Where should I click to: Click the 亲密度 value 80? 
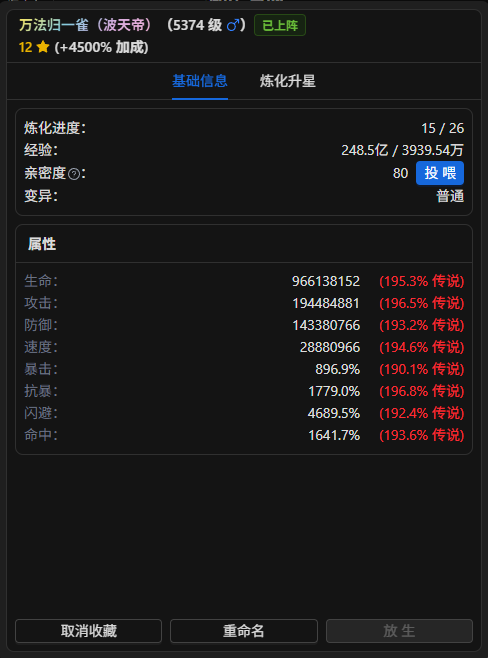pos(400,173)
